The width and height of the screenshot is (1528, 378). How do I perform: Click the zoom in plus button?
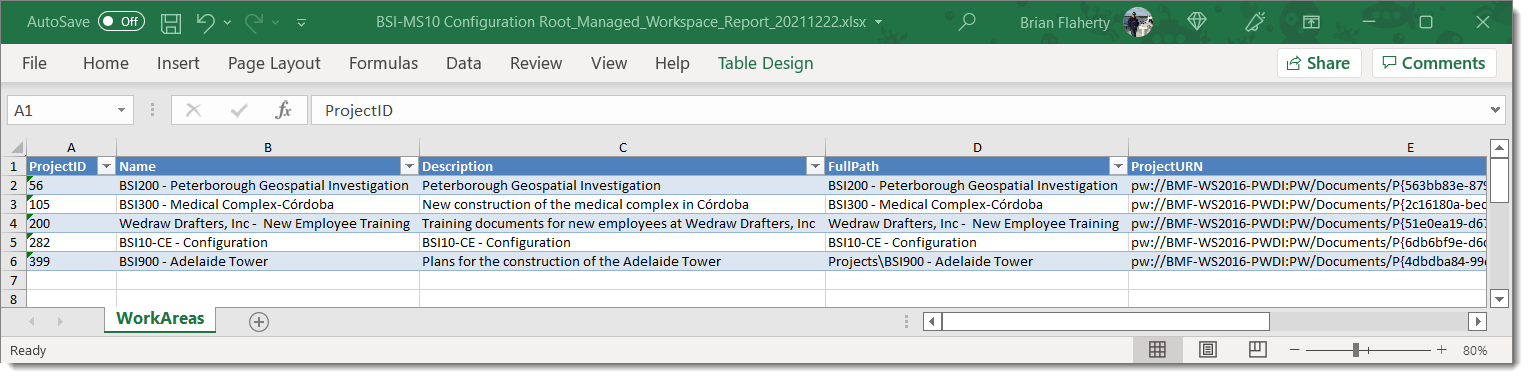[x=1442, y=350]
